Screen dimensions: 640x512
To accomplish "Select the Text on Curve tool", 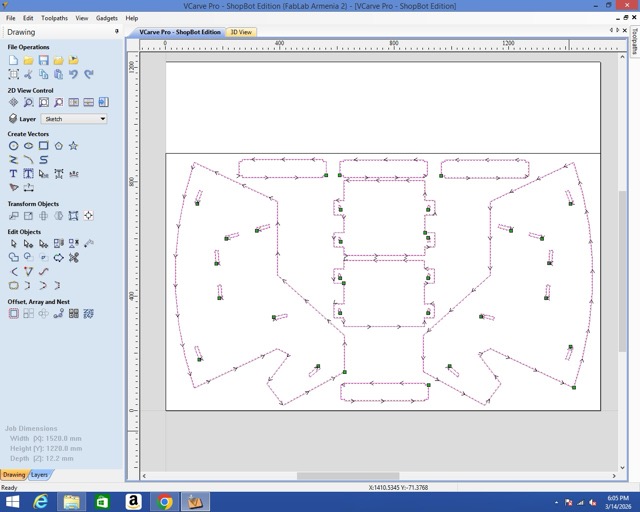I will point(73,174).
